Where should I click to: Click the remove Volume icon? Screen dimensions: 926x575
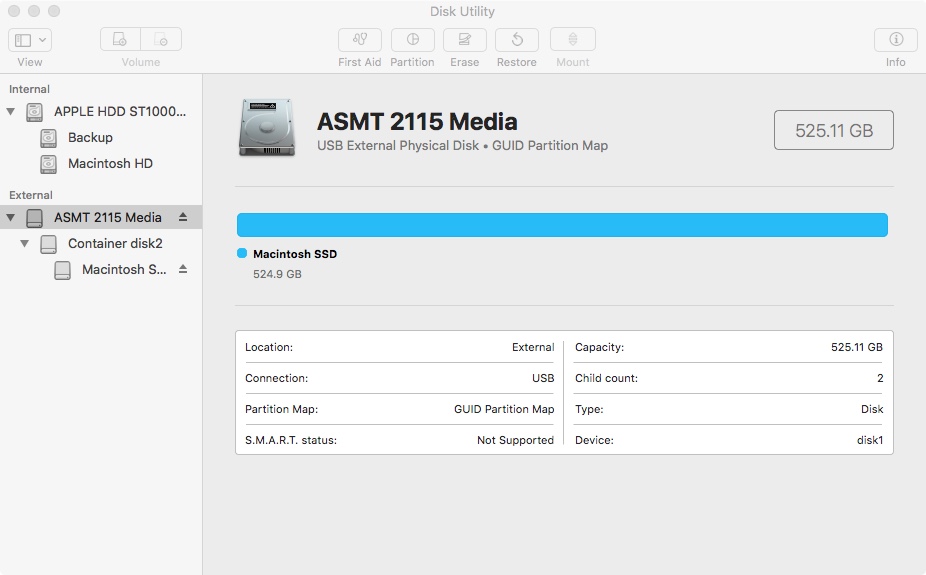point(161,40)
